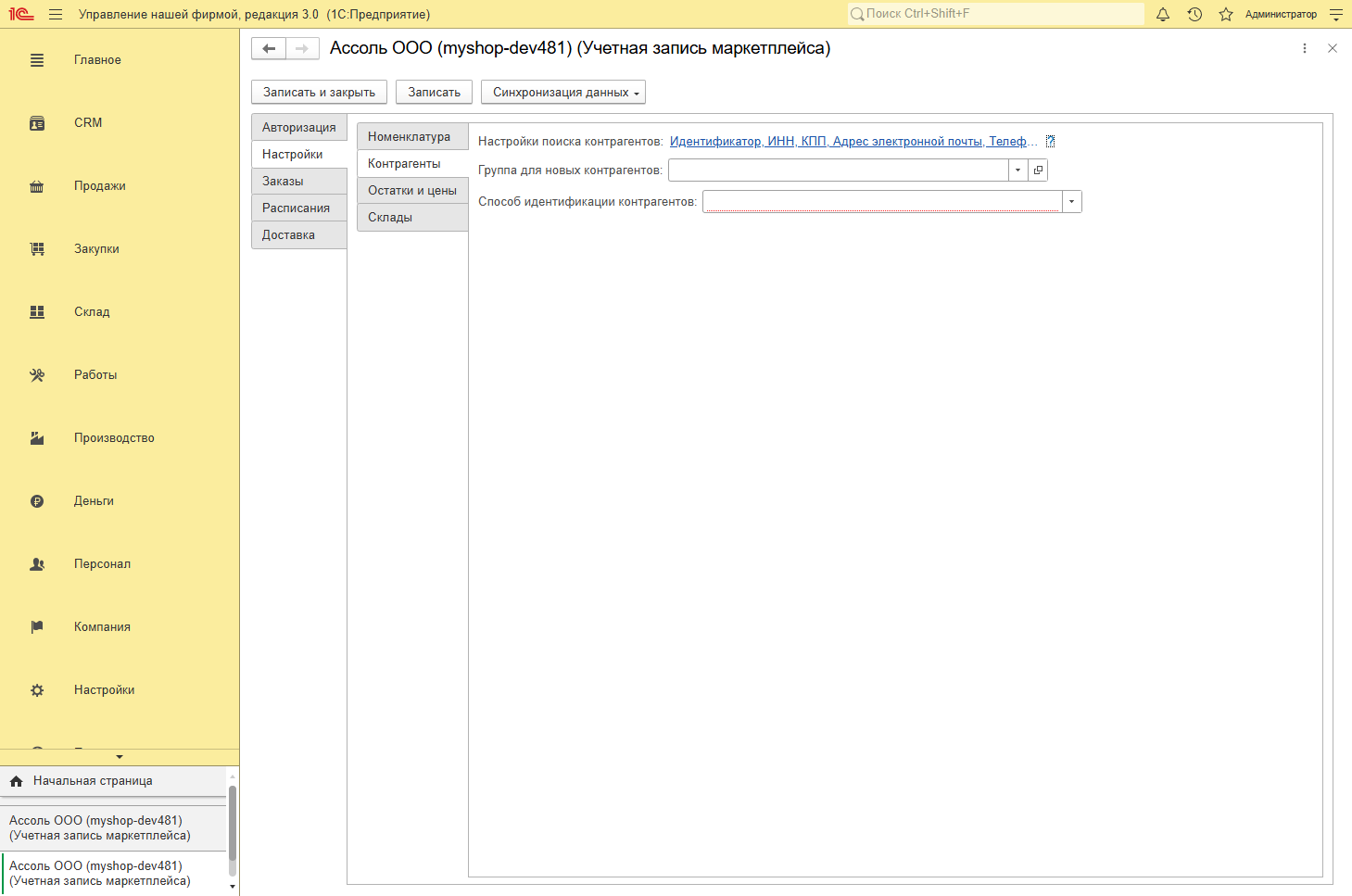
Task: Select the Контрагенты sub-tab
Action: [412, 164]
